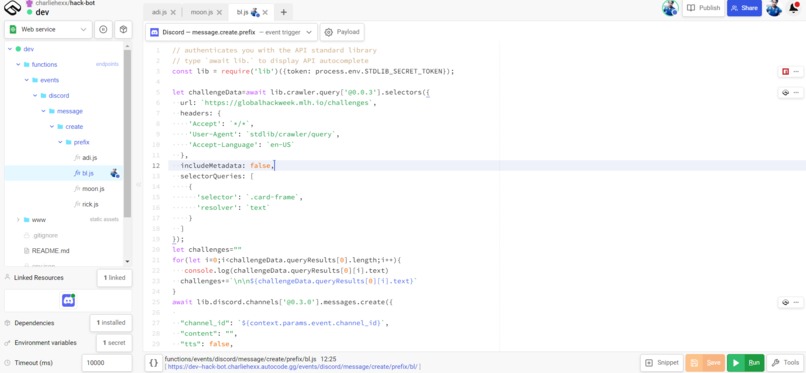Click the Snippet button

[662, 363]
